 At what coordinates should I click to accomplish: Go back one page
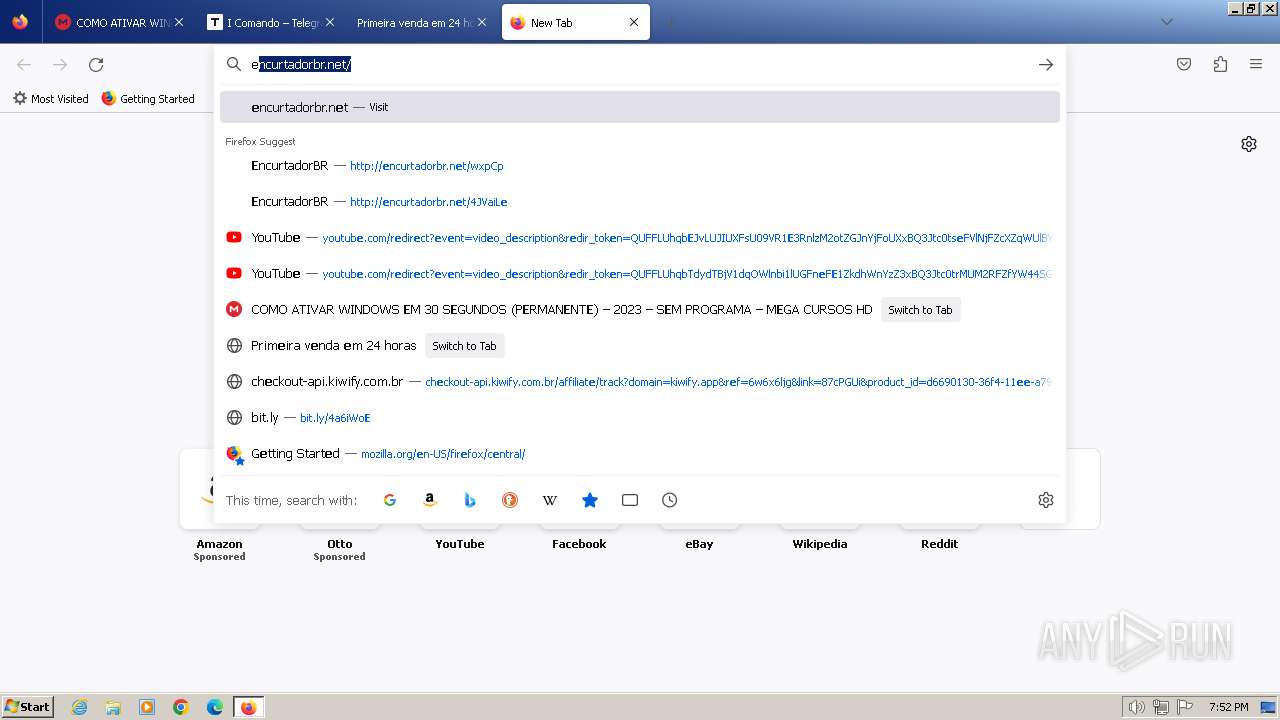24,64
